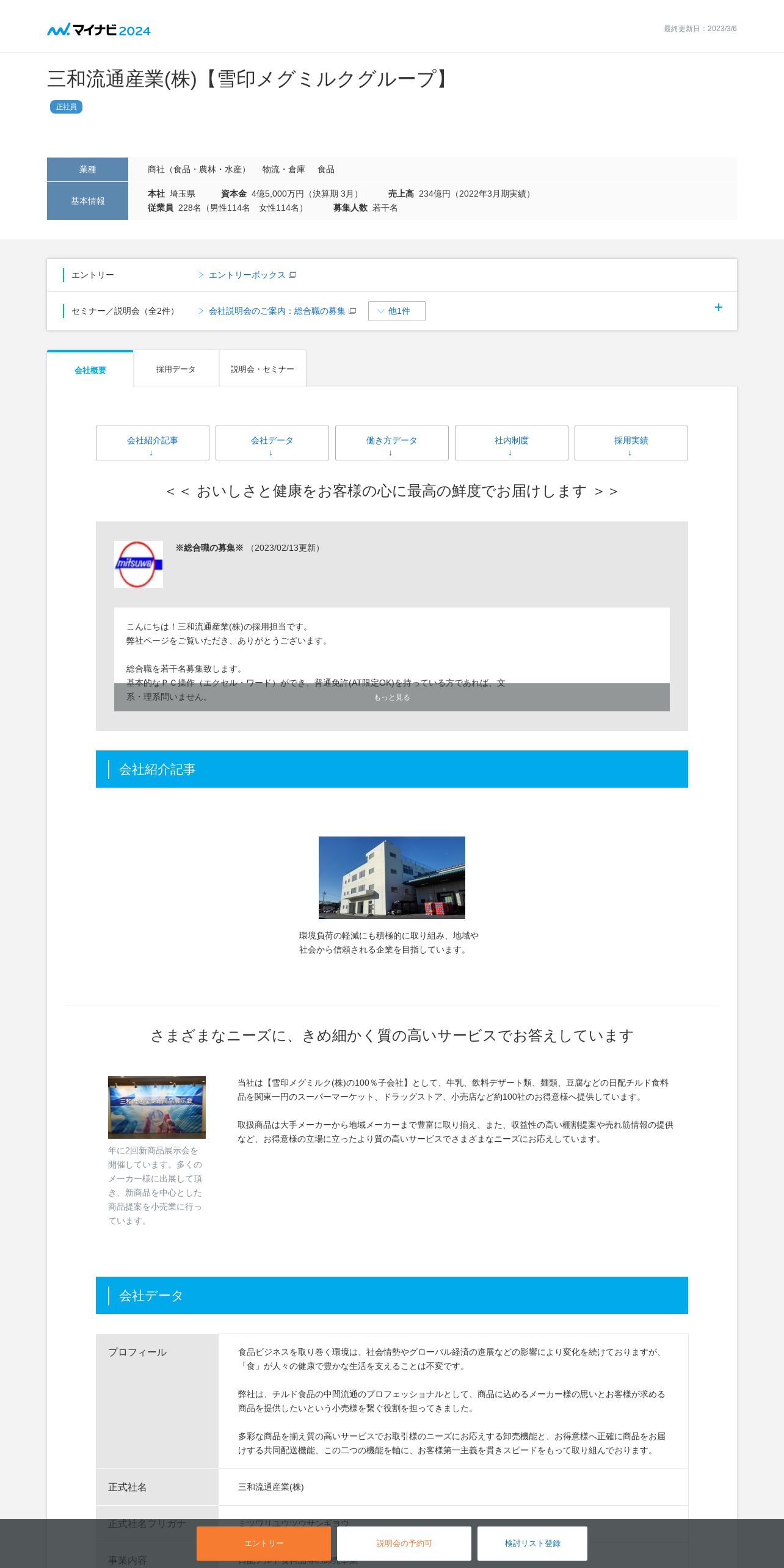The width and height of the screenshot is (784, 1568).
Task: Click the 検討リスト登録 button
Action: coord(532,1544)
